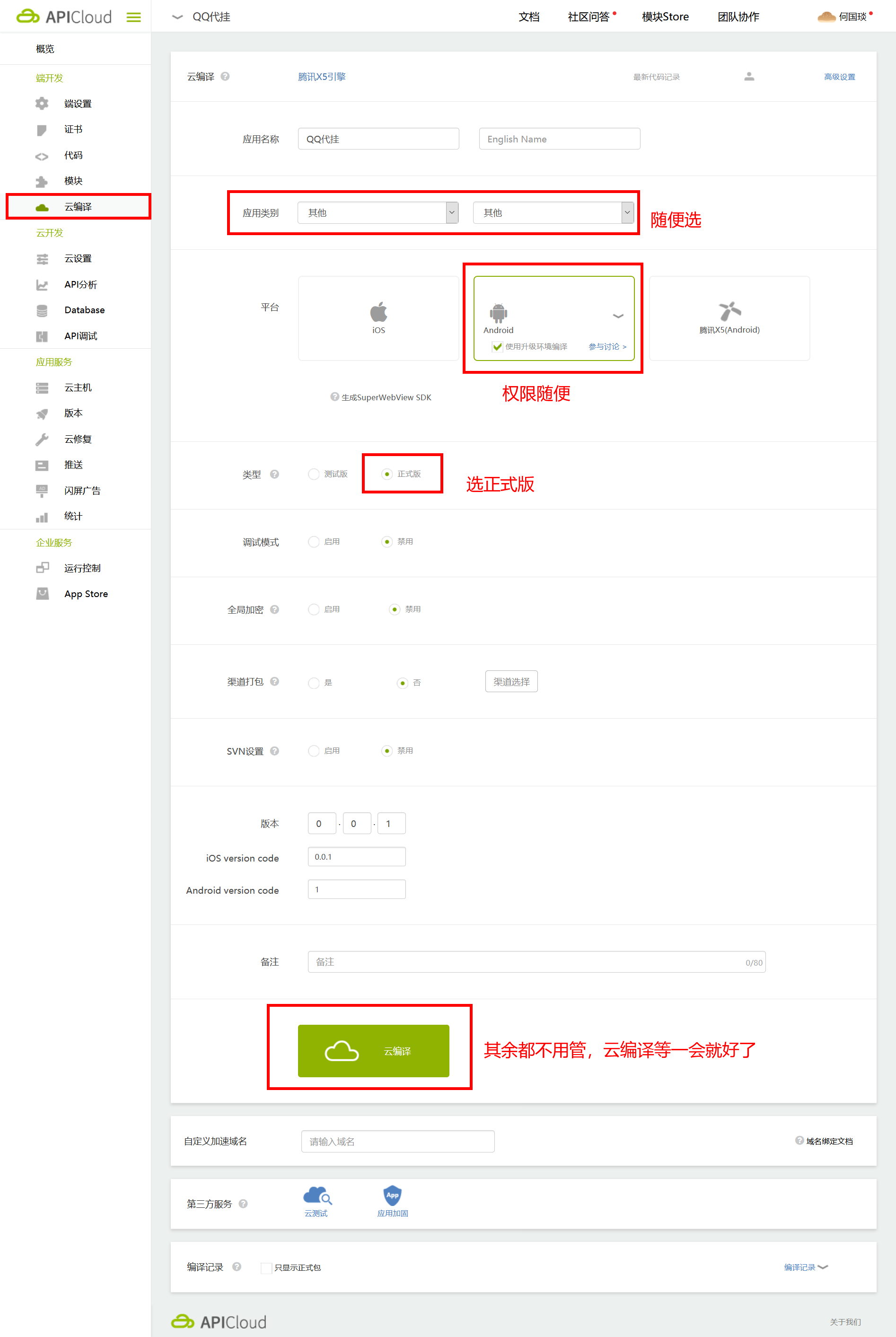Viewport: 896px width, 1337px height.
Task: Enable SVN设置 with 启用 radio
Action: (x=314, y=751)
